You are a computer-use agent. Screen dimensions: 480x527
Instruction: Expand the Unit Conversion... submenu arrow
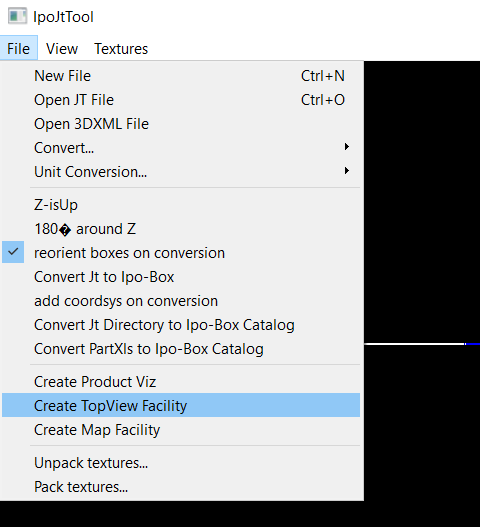click(347, 170)
